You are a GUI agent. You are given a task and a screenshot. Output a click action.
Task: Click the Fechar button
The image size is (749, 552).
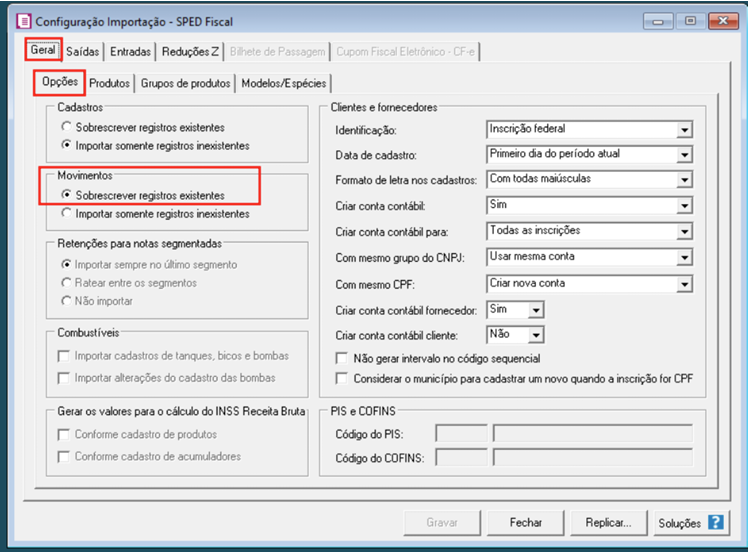pyautogui.click(x=525, y=522)
